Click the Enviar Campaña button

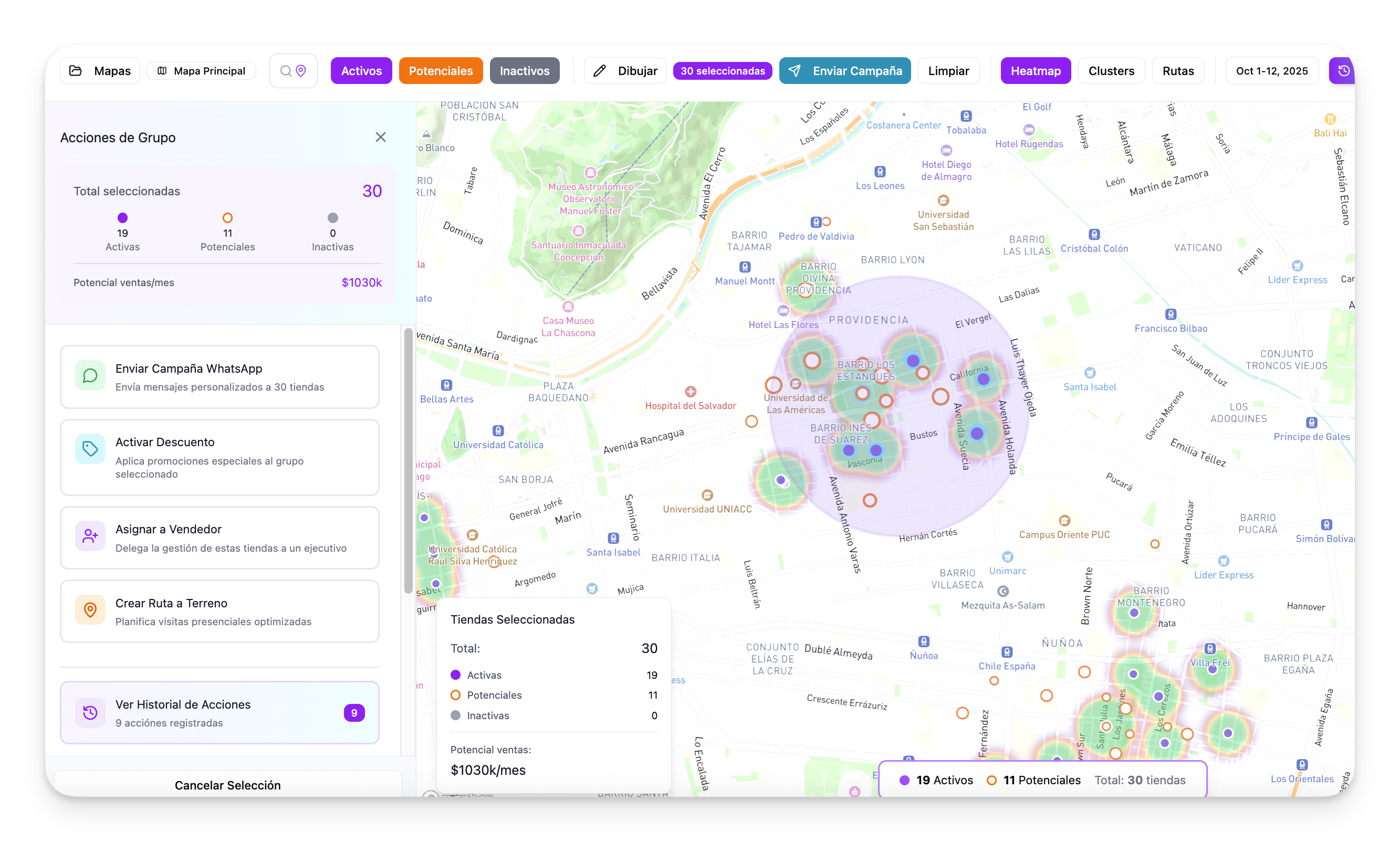point(844,71)
